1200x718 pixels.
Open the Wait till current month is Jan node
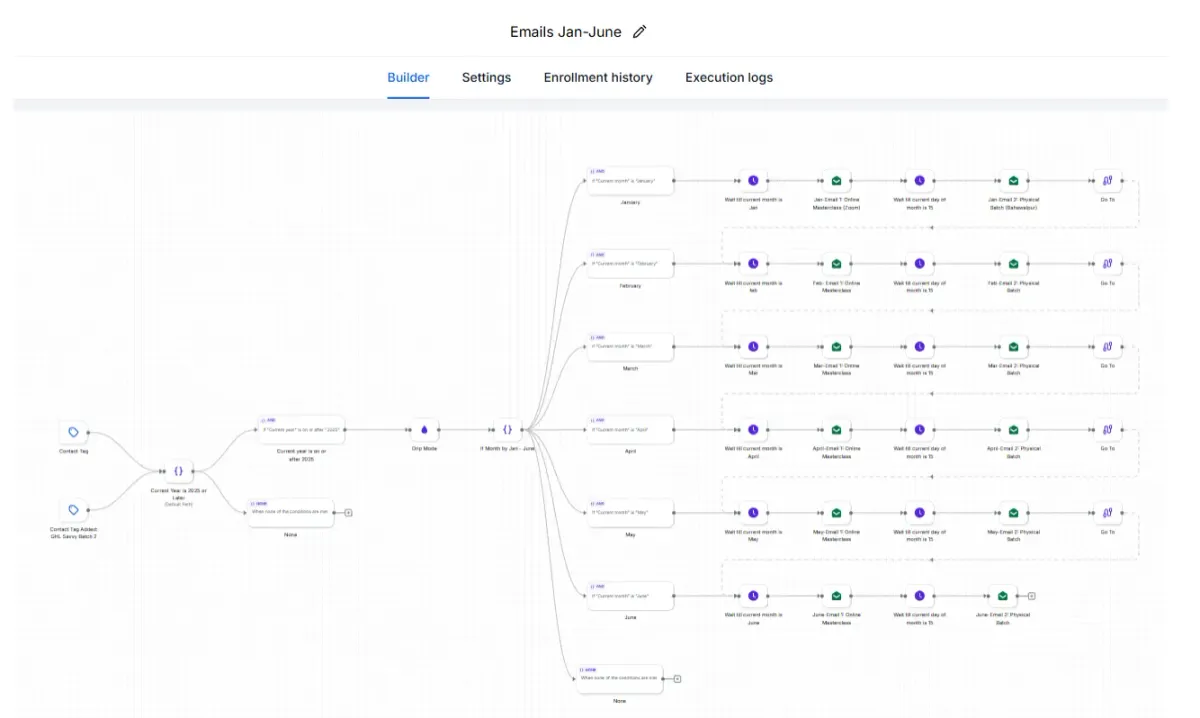tap(753, 181)
